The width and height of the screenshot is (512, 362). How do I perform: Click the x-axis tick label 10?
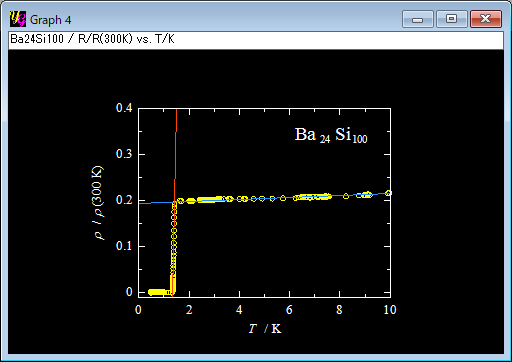(390, 310)
